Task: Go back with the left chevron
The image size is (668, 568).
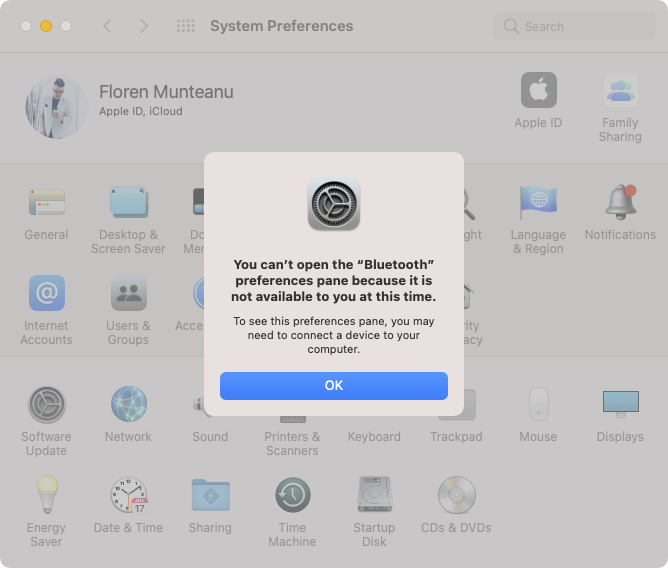Action: click(x=108, y=26)
